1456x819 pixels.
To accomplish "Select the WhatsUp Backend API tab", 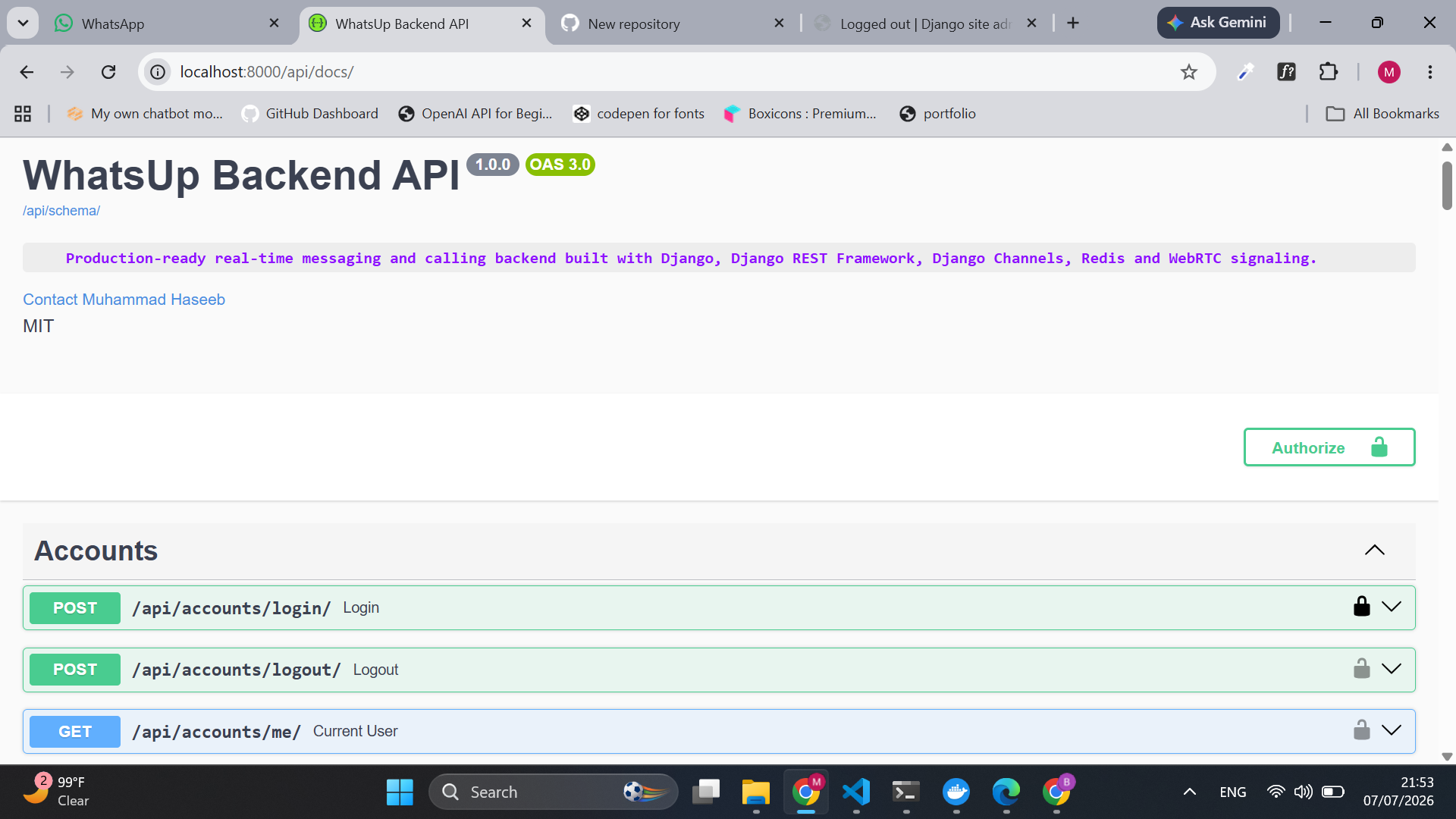I will click(422, 24).
